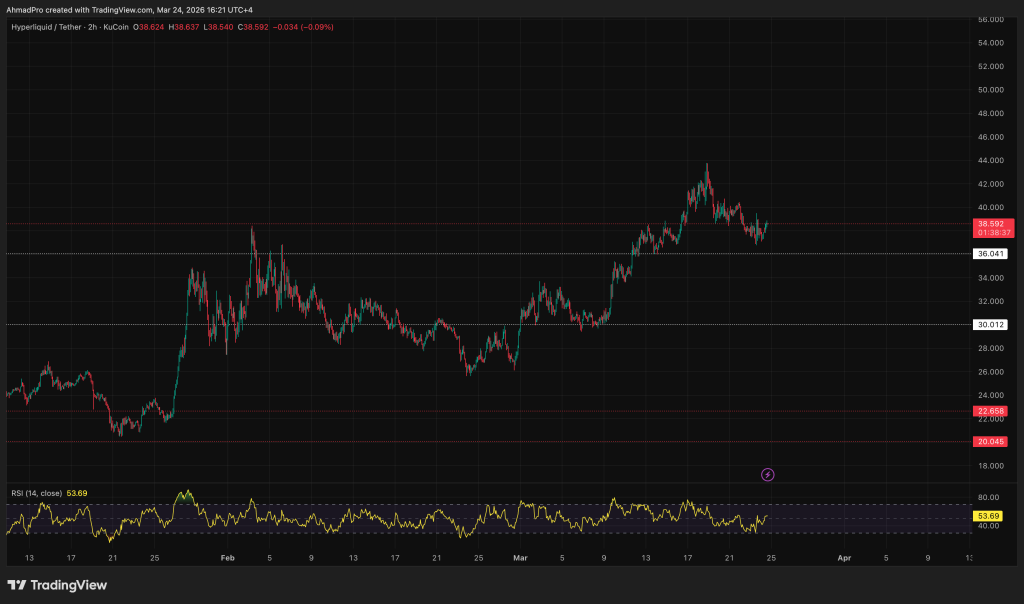Select the current price label 38.592

click(993, 223)
